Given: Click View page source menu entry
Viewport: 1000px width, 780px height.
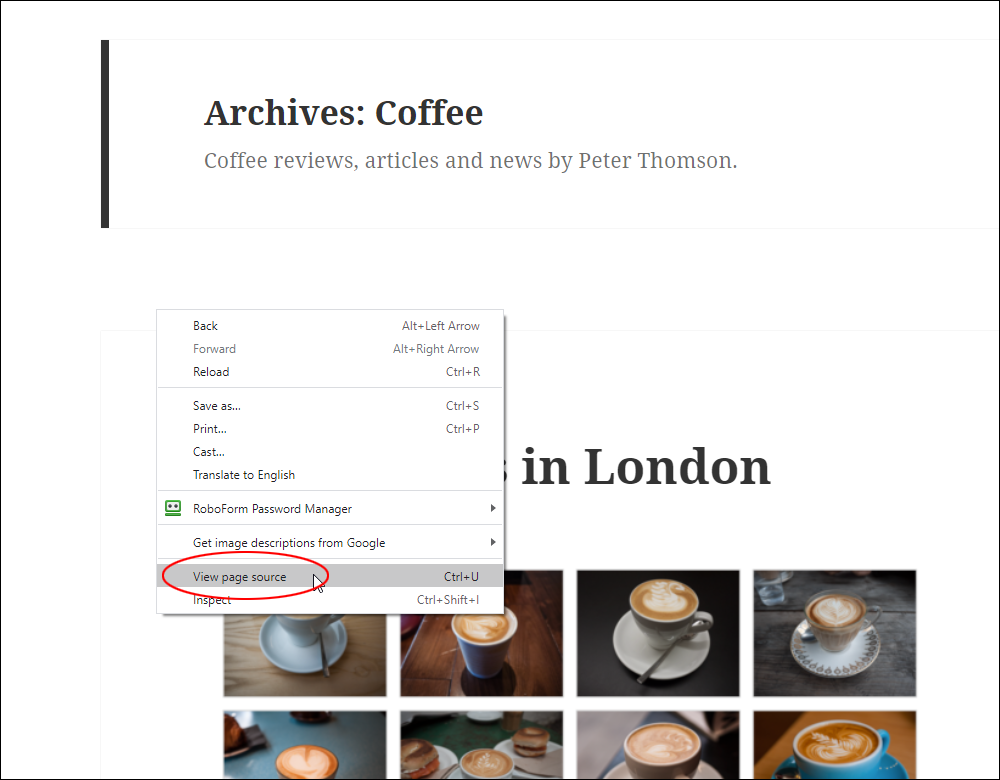Looking at the screenshot, I should [x=330, y=577].
